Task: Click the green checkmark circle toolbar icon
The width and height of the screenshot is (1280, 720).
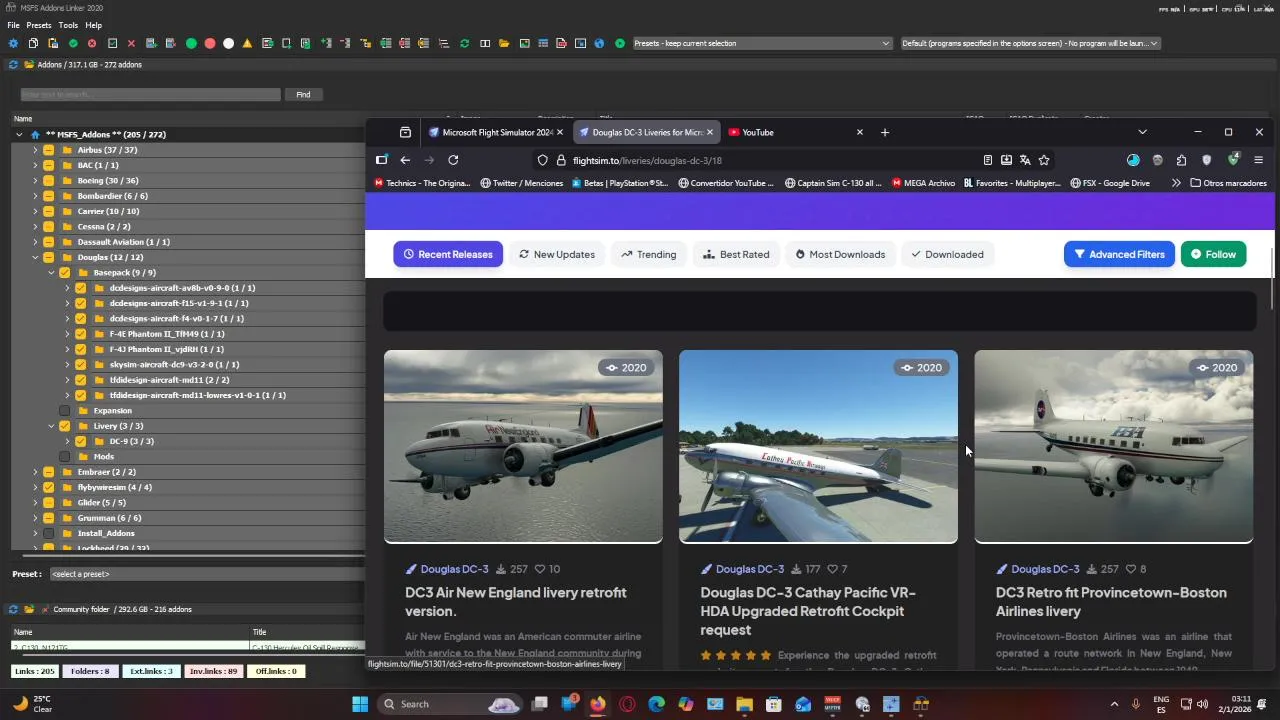Action: coord(73,43)
